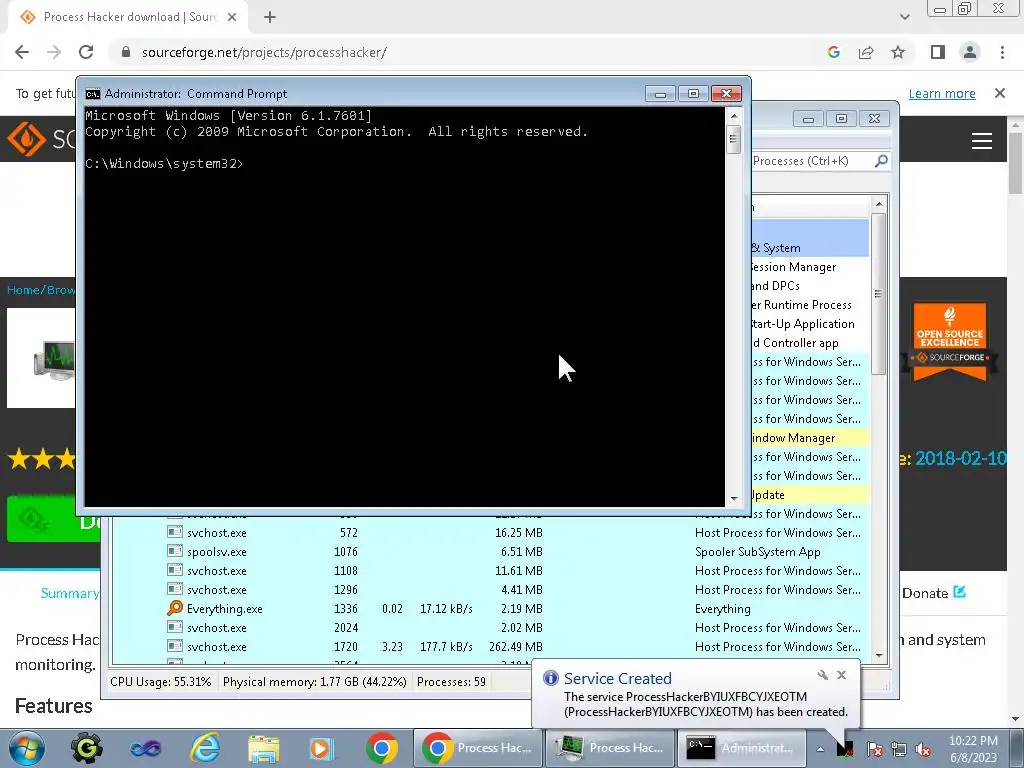1024x768 pixels.
Task: Open the Summary tab on SourceForge
Action: pyautogui.click(x=70, y=593)
